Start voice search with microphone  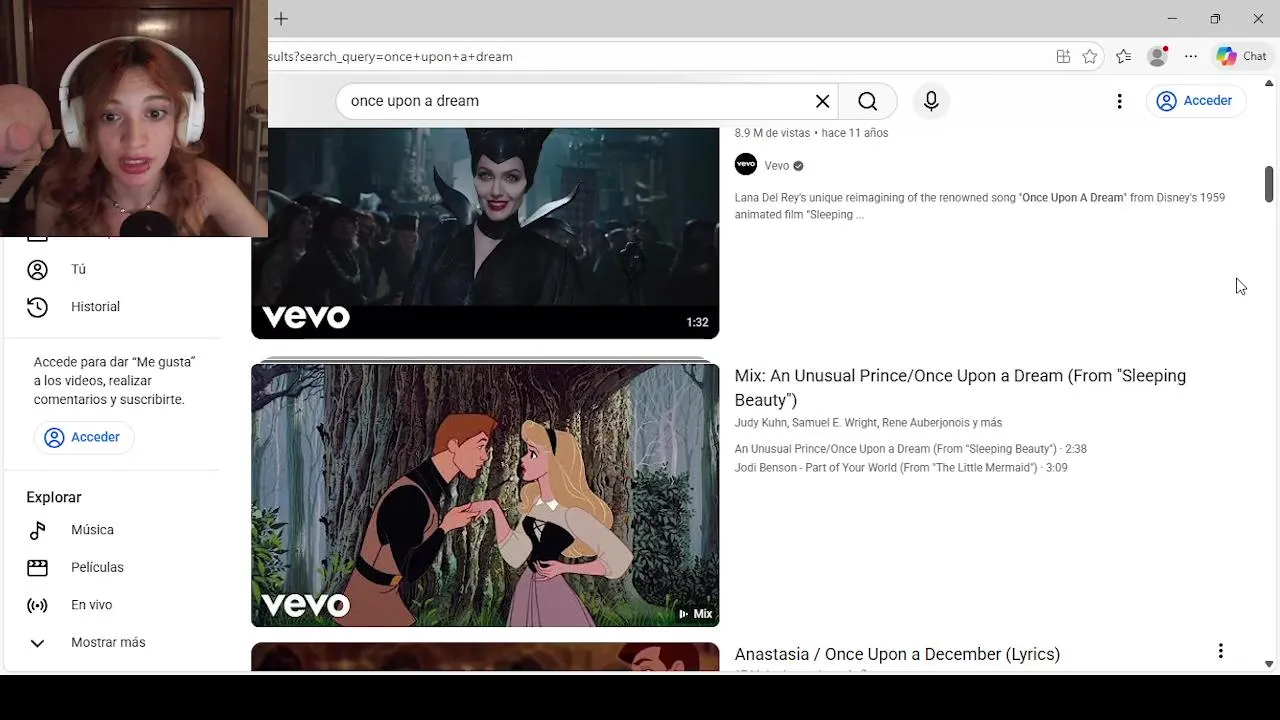[x=931, y=101]
